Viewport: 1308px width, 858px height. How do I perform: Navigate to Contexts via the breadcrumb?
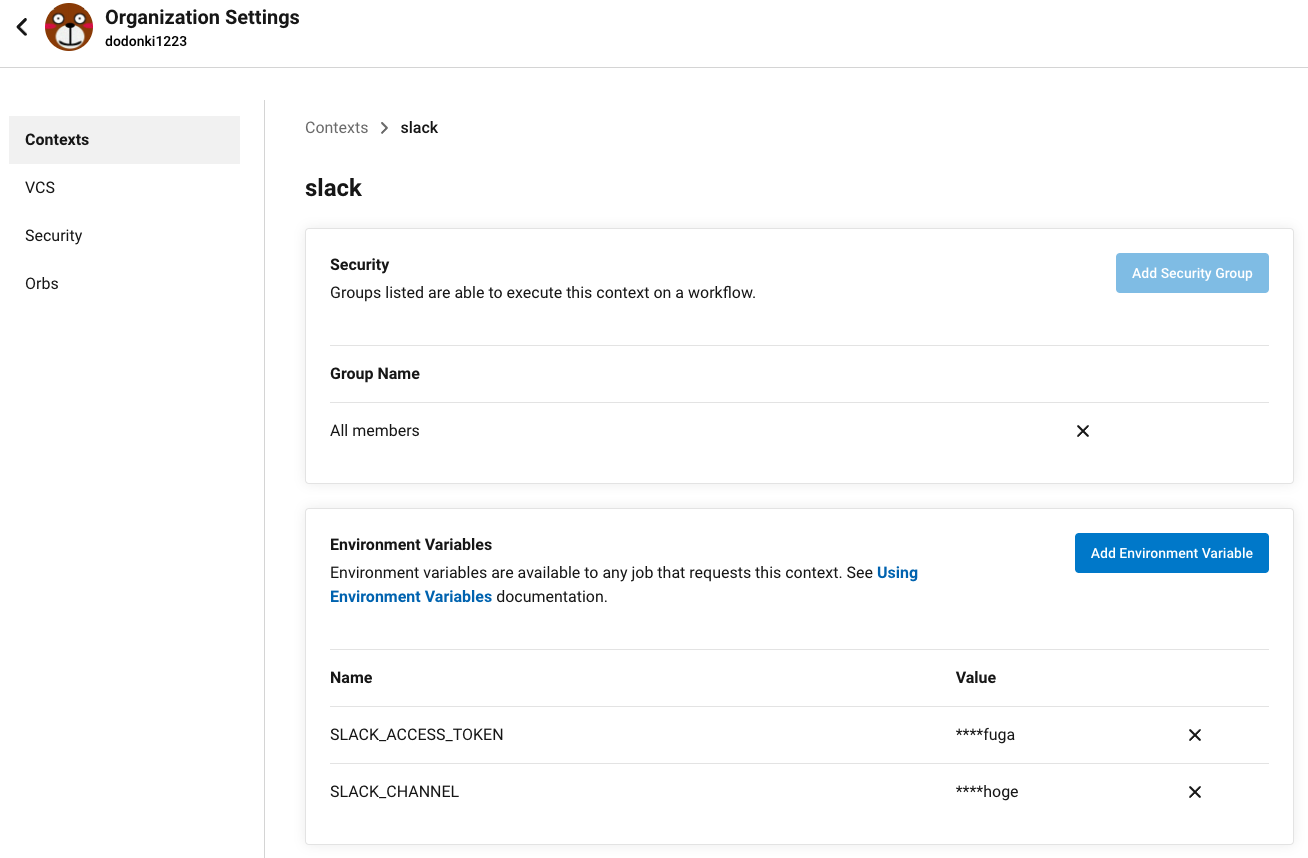336,128
